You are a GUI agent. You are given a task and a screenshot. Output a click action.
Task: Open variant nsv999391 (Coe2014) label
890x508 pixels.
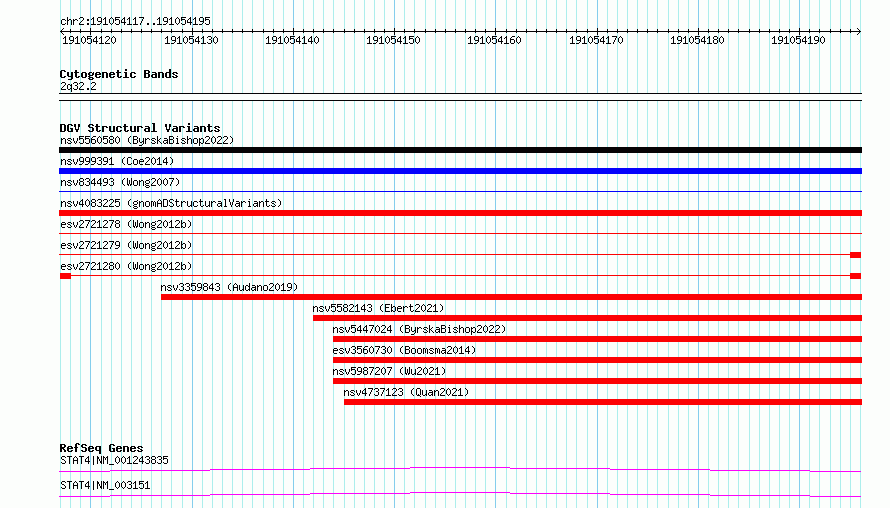click(x=117, y=161)
